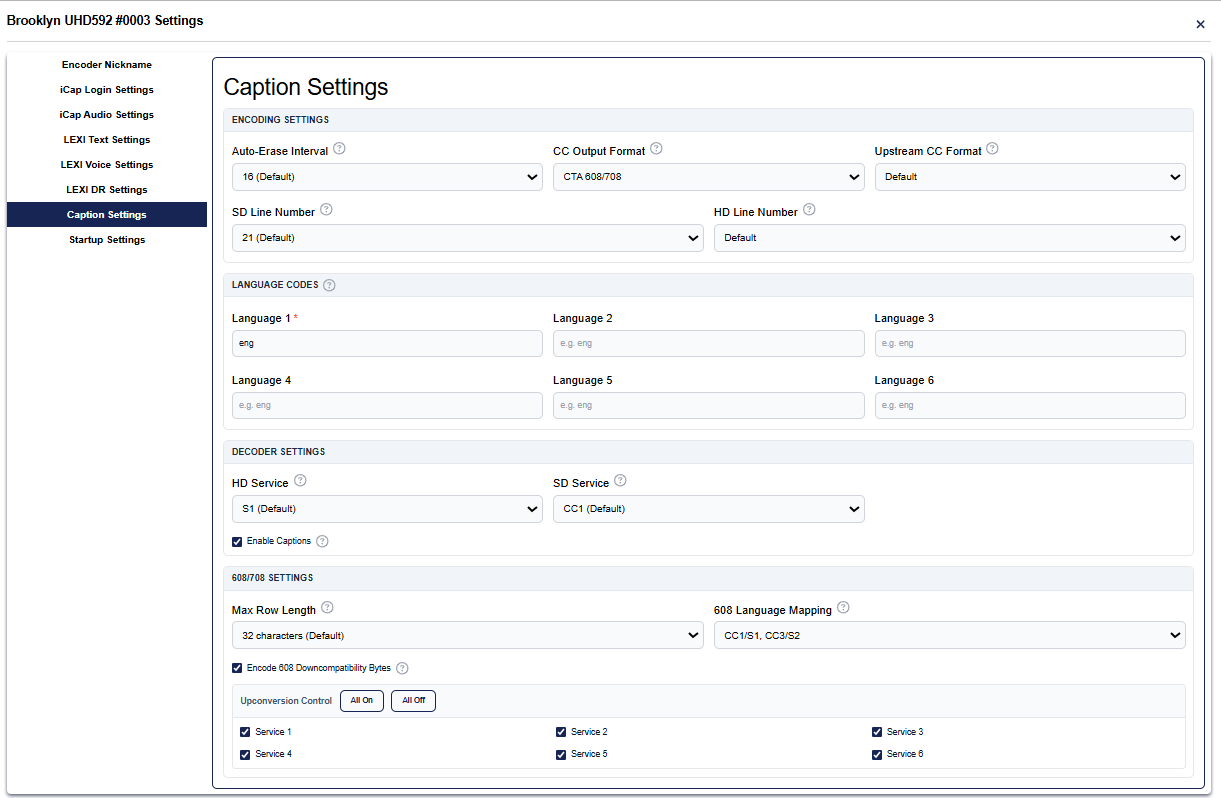
Task: Open the Max Row Length dropdown
Action: coord(467,635)
